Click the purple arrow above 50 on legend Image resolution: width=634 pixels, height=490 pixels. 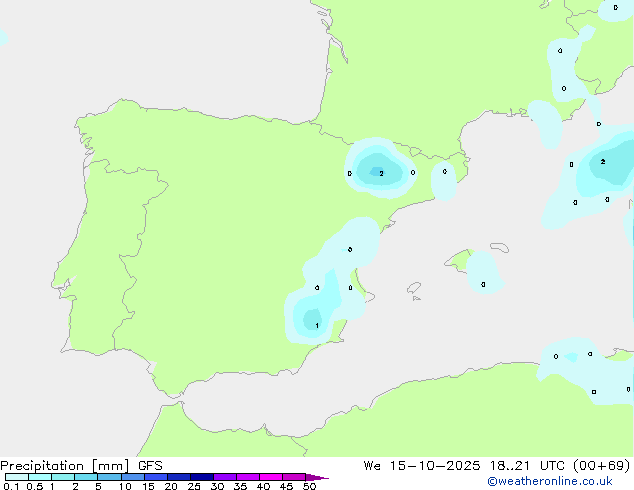pos(317,477)
